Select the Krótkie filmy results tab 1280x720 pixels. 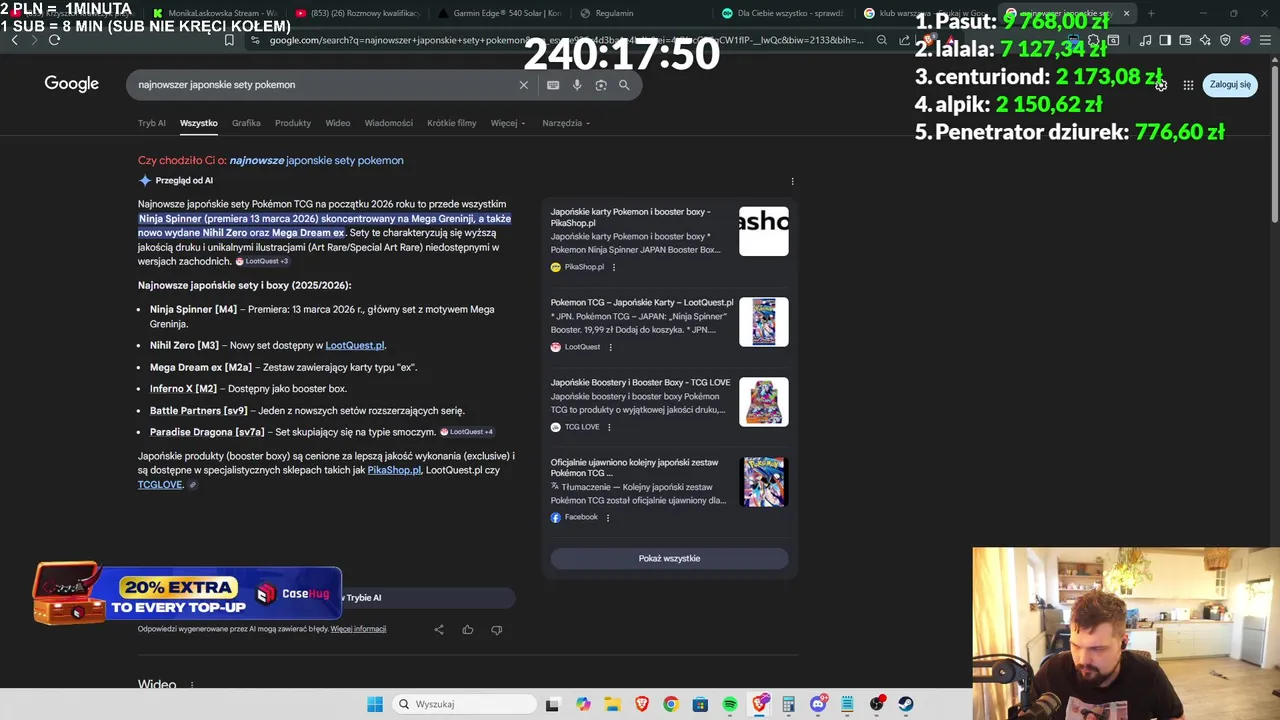click(x=452, y=123)
